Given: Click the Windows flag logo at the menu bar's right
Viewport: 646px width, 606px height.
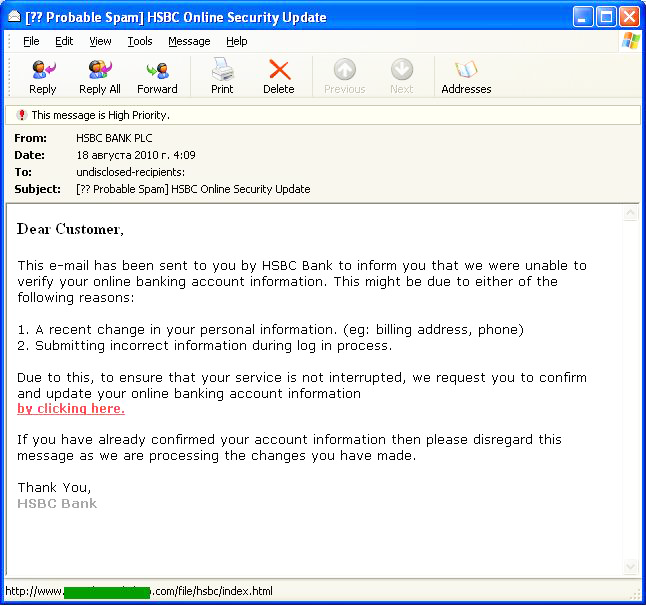Looking at the screenshot, I should click(x=631, y=41).
